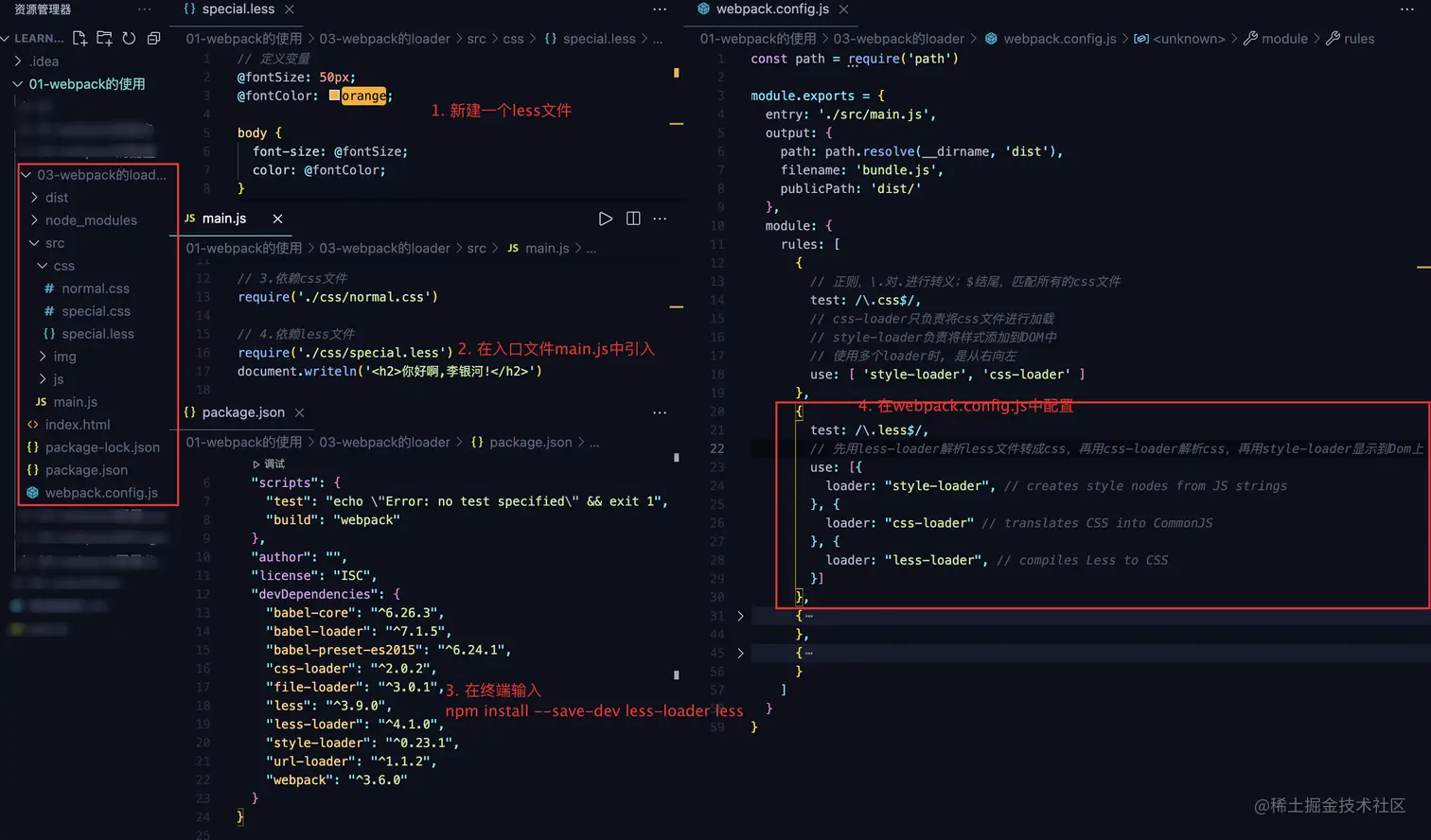Image resolution: width=1431 pixels, height=840 pixels.
Task: Click the 调试 debug code lens in package.json
Action: tap(269, 464)
